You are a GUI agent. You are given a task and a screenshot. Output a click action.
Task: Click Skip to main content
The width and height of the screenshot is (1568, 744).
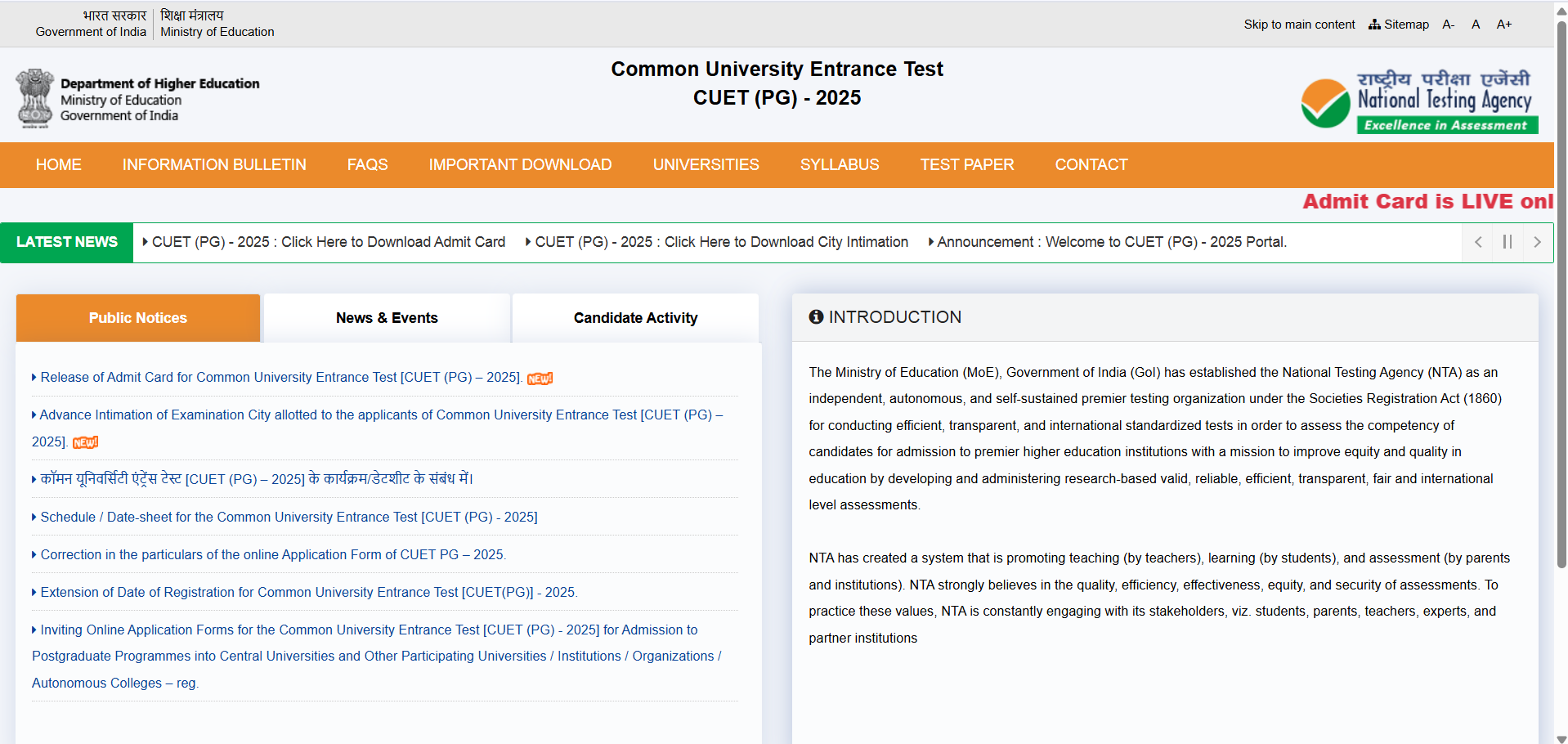pos(1299,25)
